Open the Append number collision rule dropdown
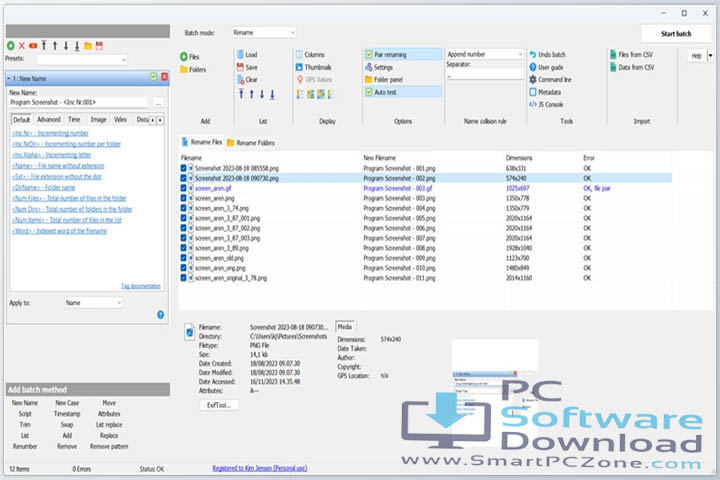Viewport: 720px width, 480px height. pos(484,54)
